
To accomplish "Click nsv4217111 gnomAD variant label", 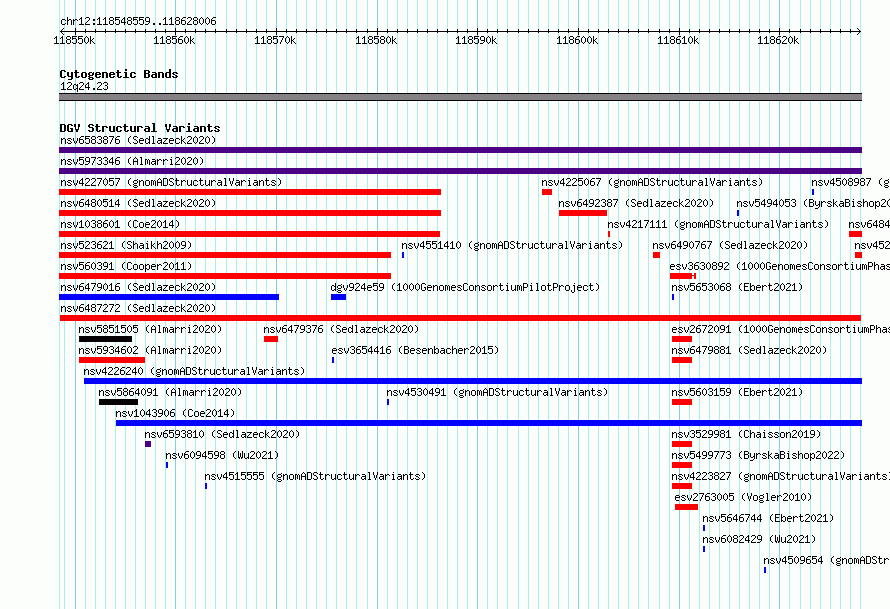I will point(718,224).
